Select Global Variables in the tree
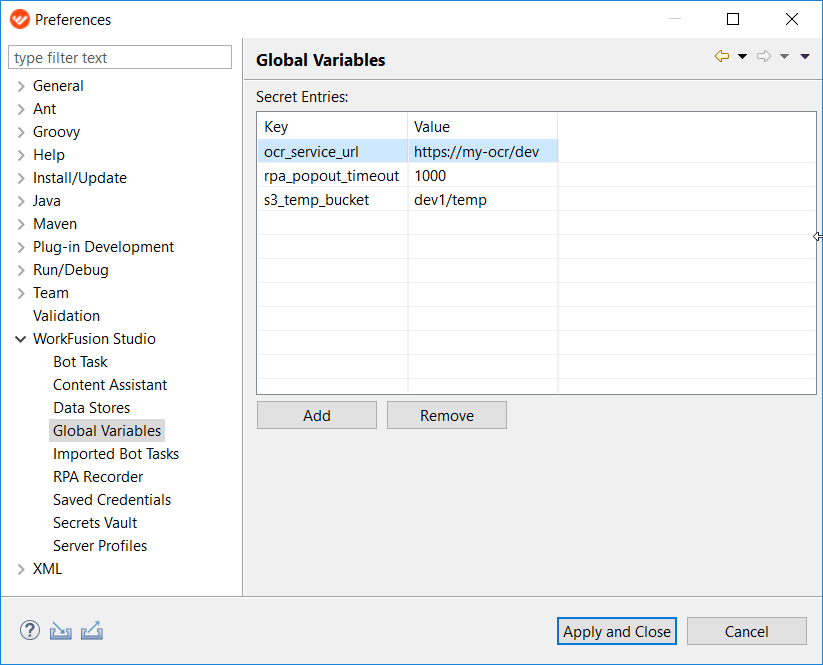Viewport: 823px width, 665px height. pos(107,430)
